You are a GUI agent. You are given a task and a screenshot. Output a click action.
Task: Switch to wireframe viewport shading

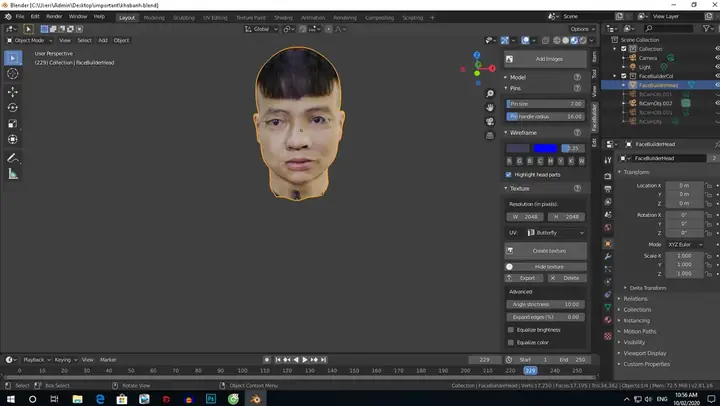[x=557, y=40]
